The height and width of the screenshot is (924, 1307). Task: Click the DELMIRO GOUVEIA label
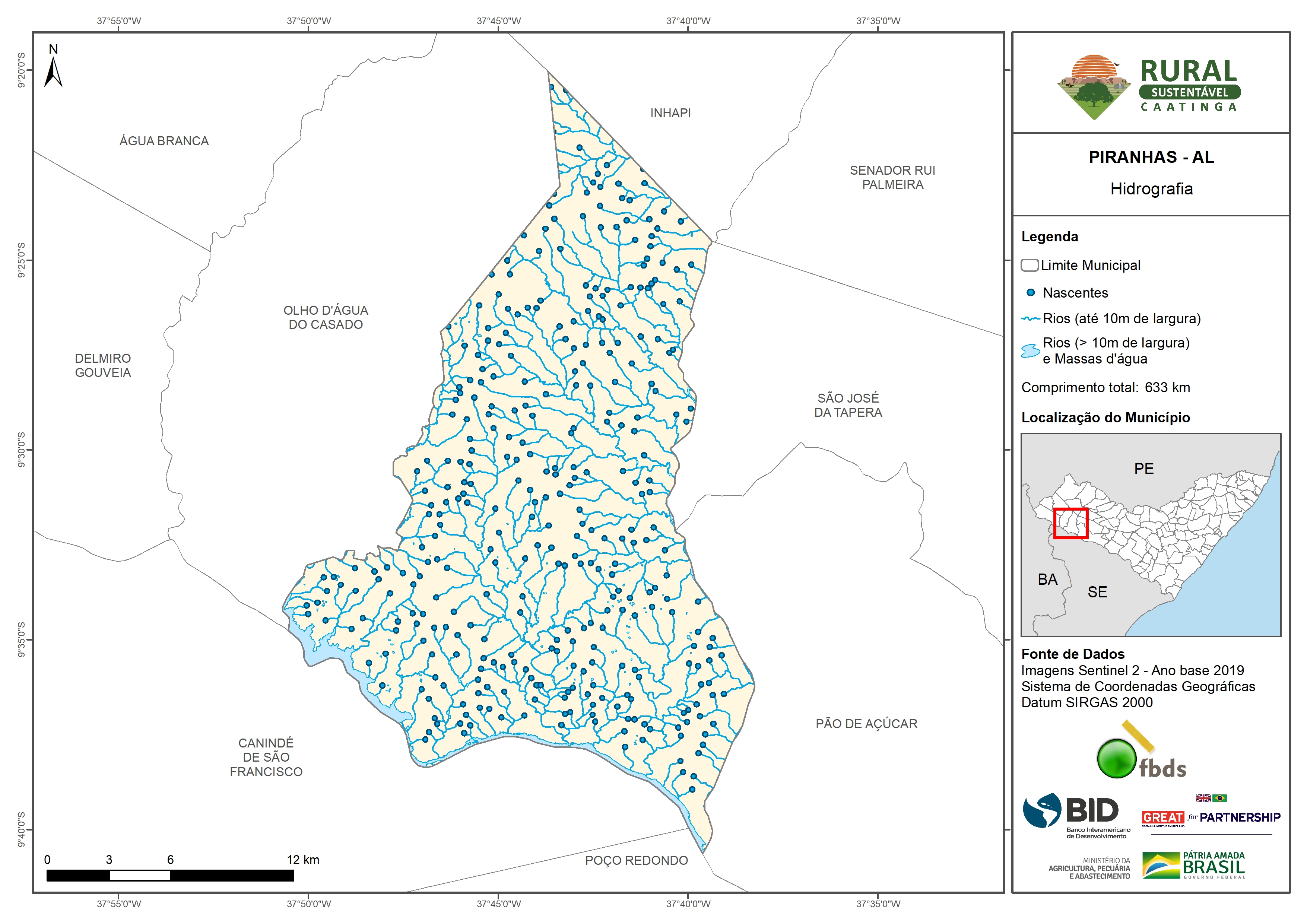103,365
